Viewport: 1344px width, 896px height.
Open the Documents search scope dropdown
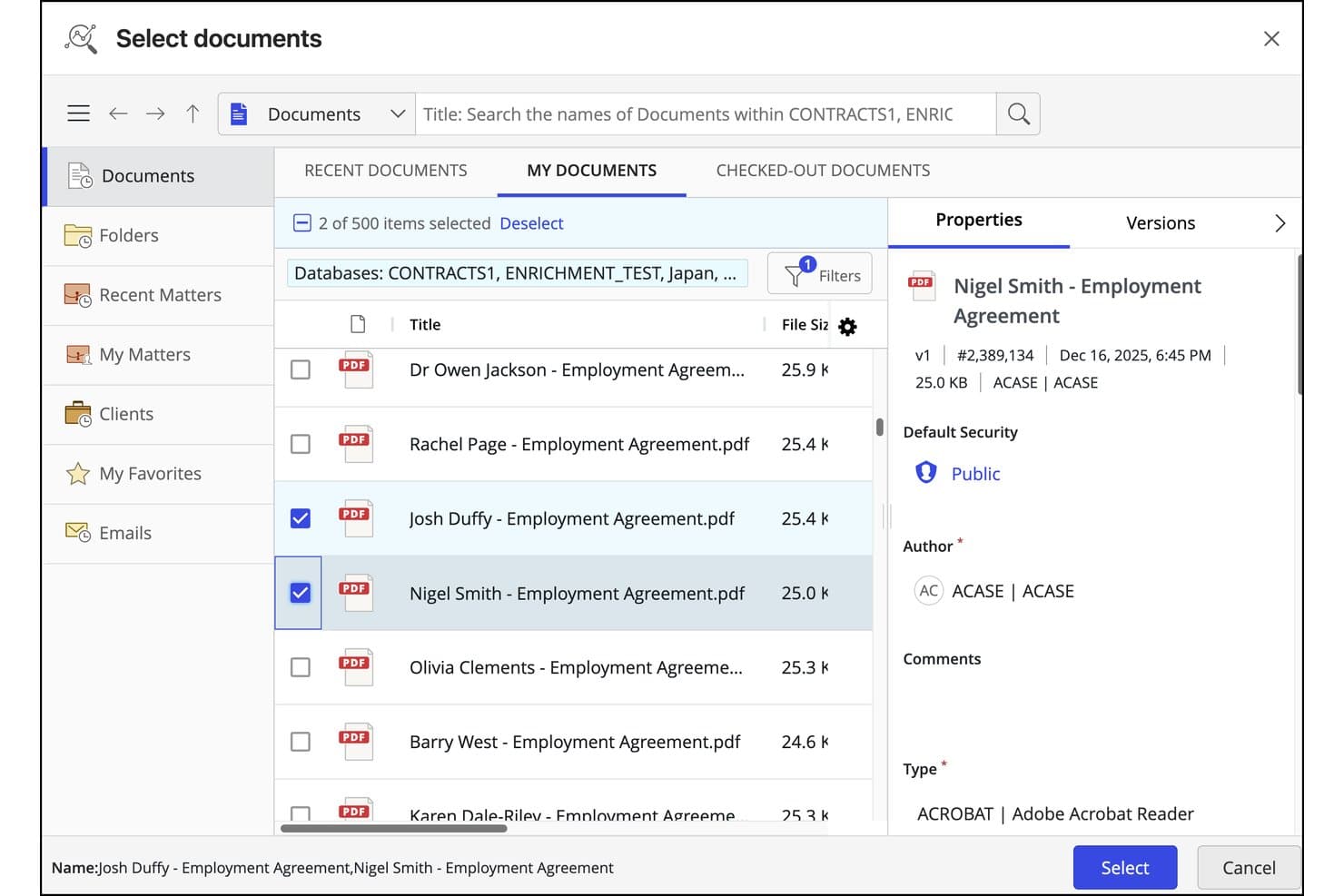316,113
